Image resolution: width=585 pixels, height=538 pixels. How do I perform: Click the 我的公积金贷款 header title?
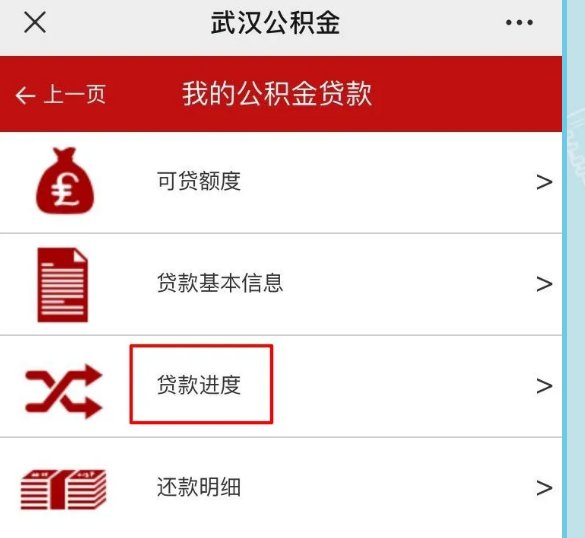point(277,94)
